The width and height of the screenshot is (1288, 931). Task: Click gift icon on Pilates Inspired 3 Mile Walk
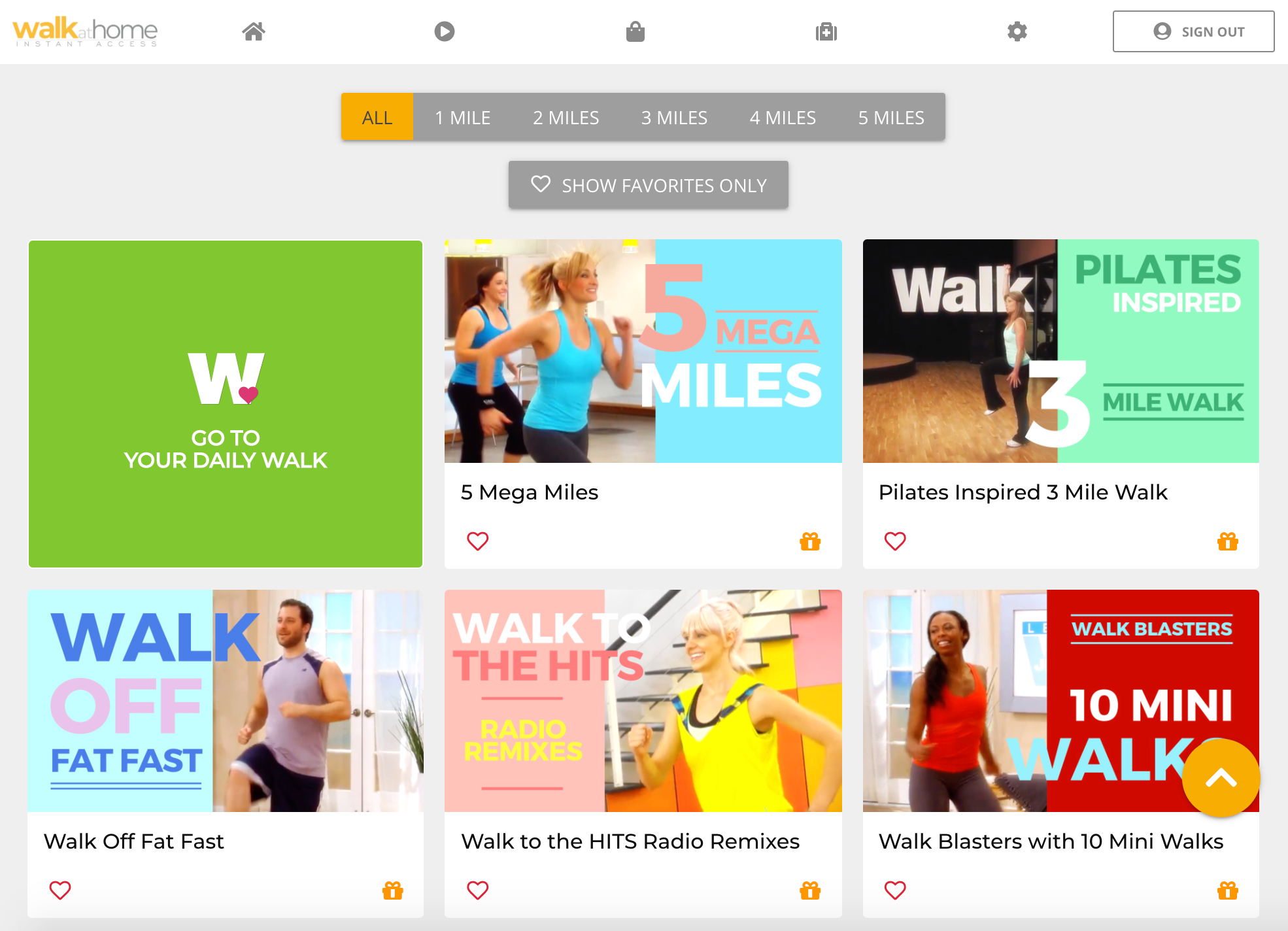click(1228, 541)
